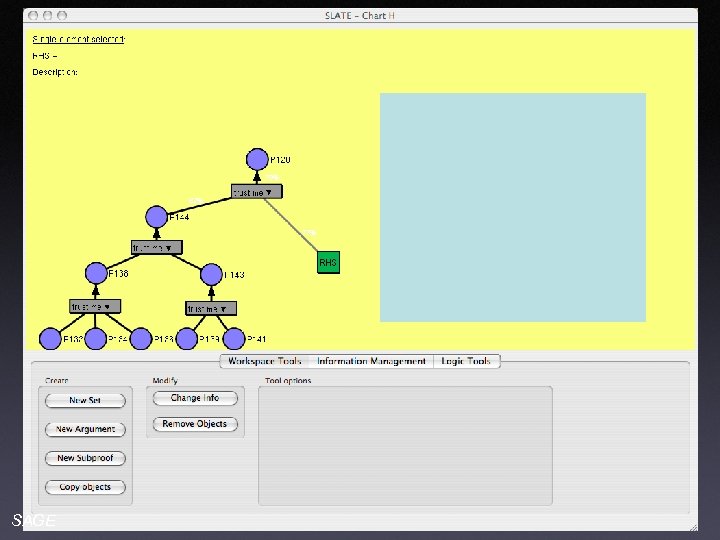Select the P144 node circle
720x540 pixels.
157,217
